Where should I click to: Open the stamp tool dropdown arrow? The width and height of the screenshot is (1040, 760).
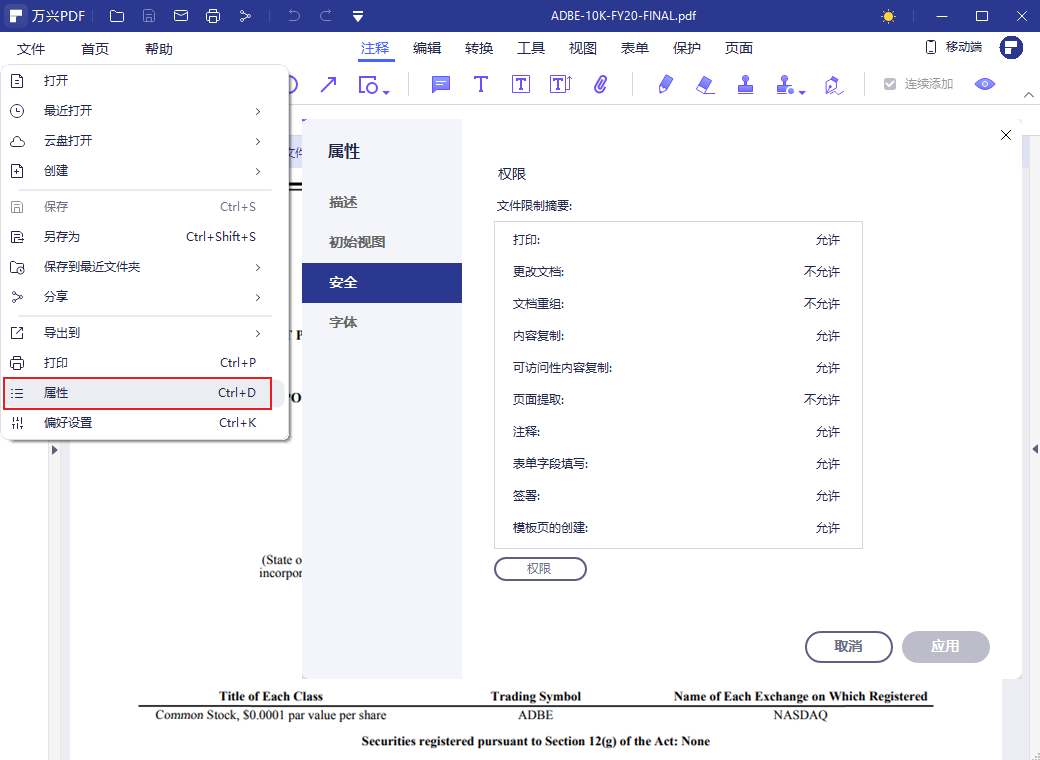pyautogui.click(x=802, y=90)
